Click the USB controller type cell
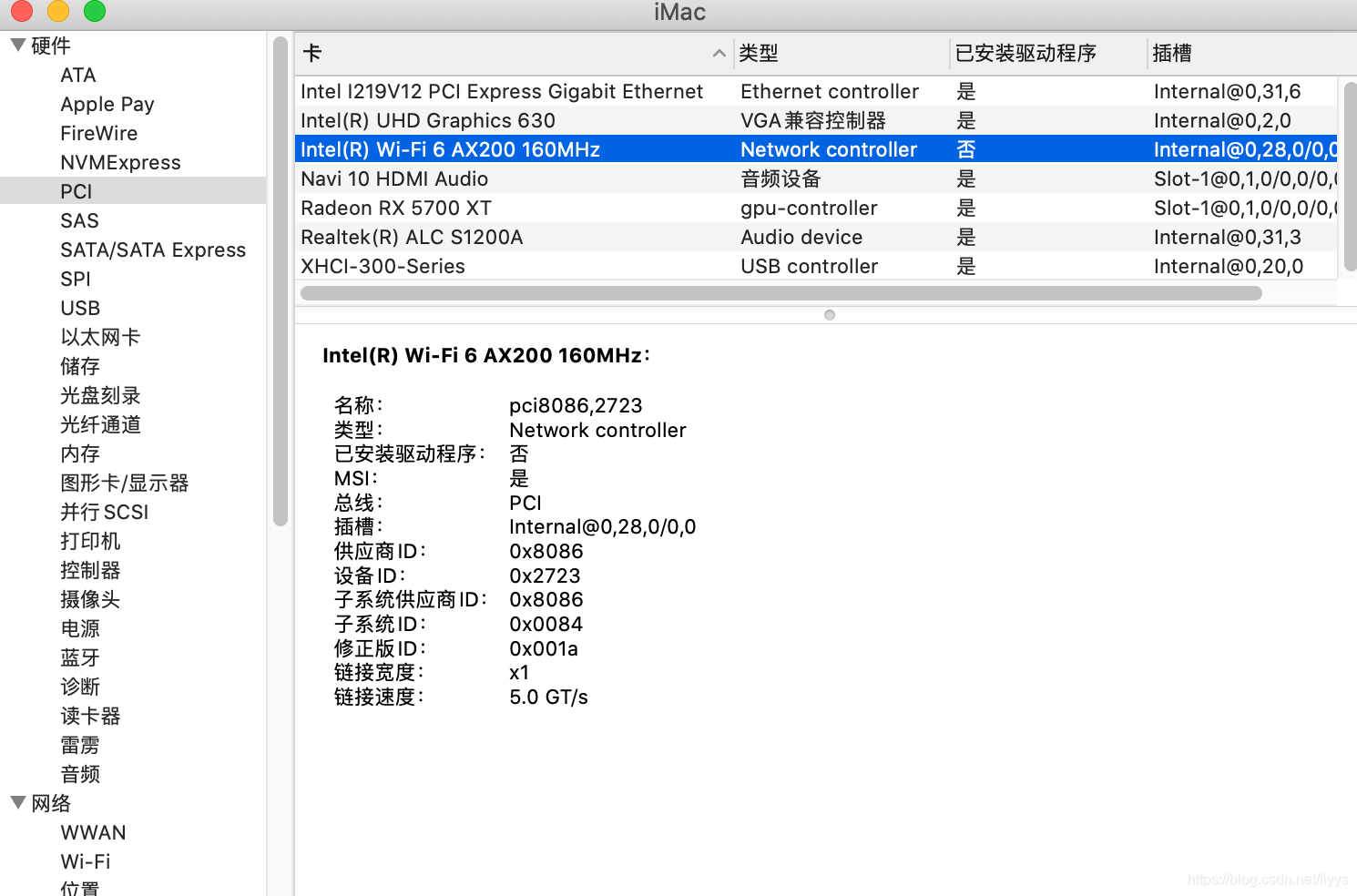Viewport: 1357px width, 896px height. click(809, 266)
